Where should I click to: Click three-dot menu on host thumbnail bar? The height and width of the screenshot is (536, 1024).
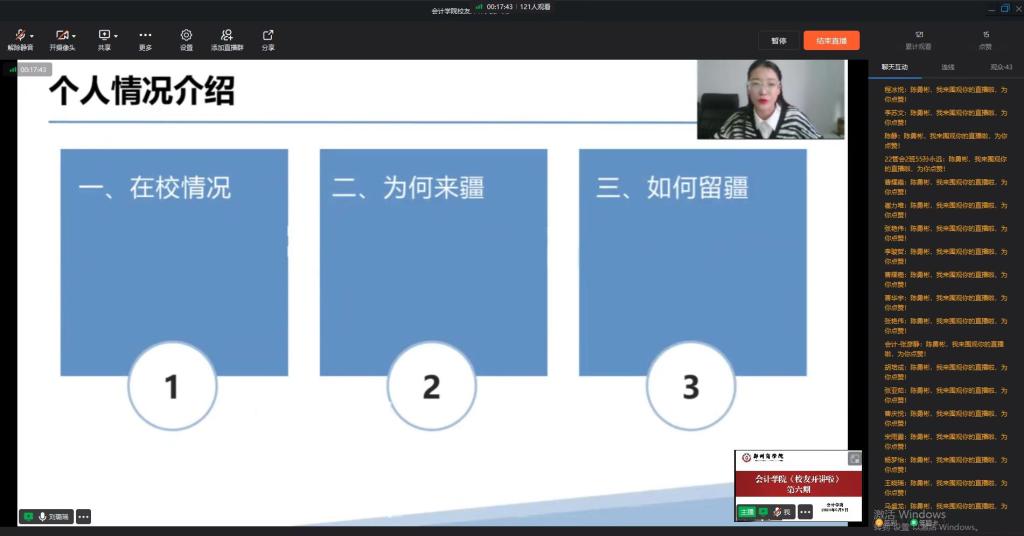click(x=805, y=512)
